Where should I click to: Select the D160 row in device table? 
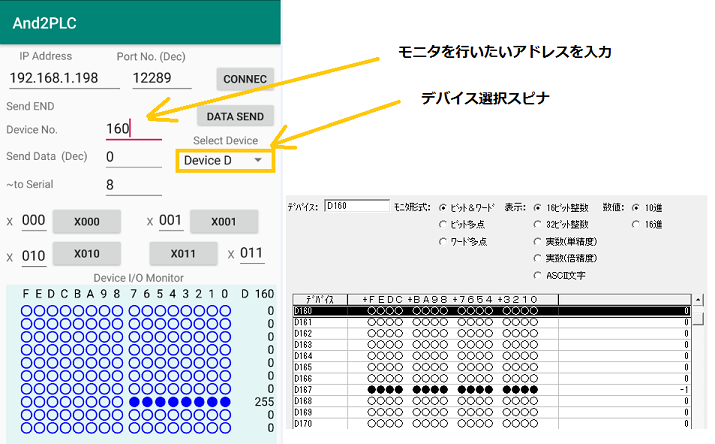point(491,311)
